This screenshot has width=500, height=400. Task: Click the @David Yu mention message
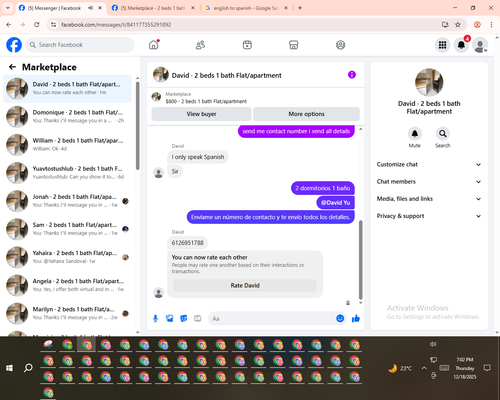[335, 203]
